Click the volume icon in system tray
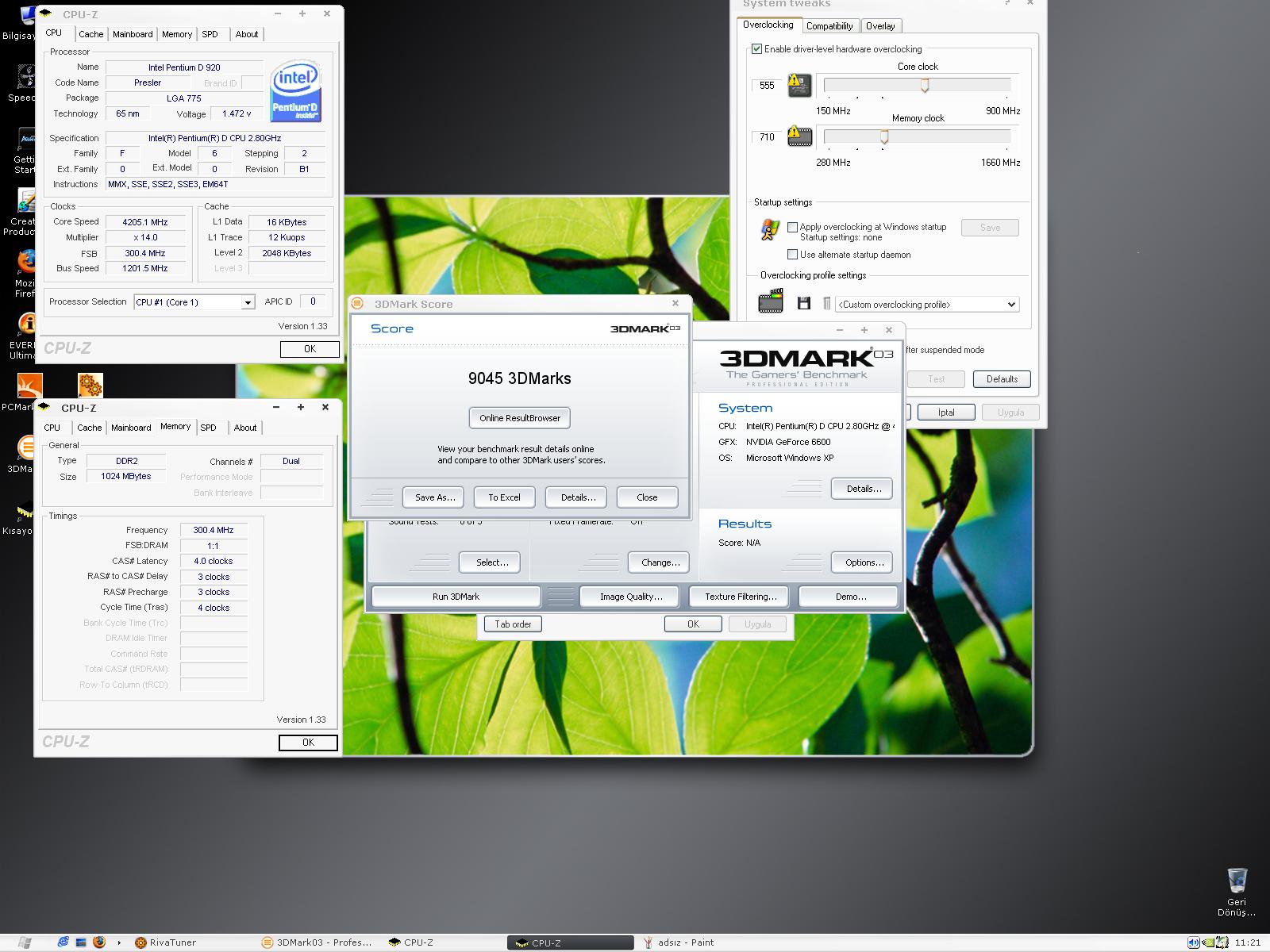Screen dimensions: 1270x952 click(1193, 942)
